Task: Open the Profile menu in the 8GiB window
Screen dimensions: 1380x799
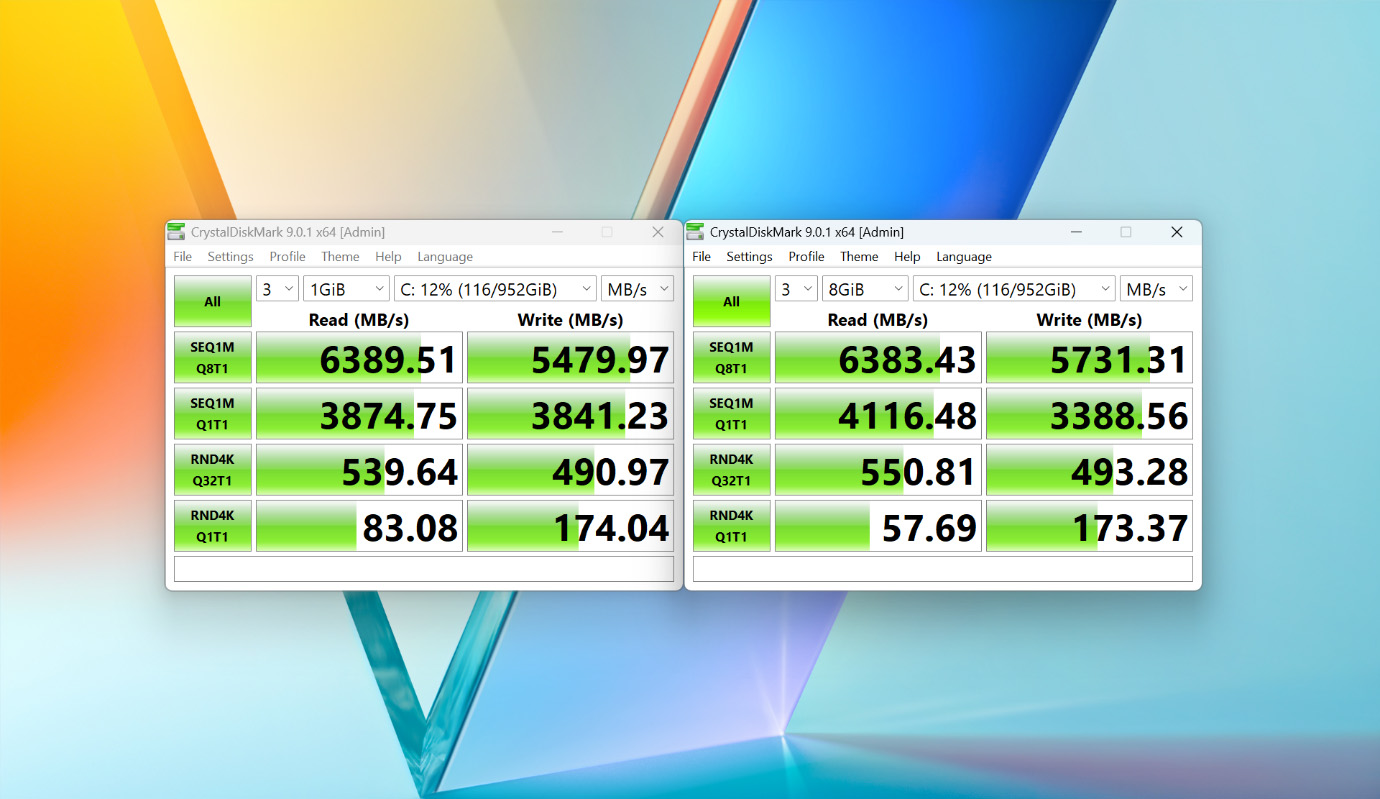Action: click(x=806, y=257)
